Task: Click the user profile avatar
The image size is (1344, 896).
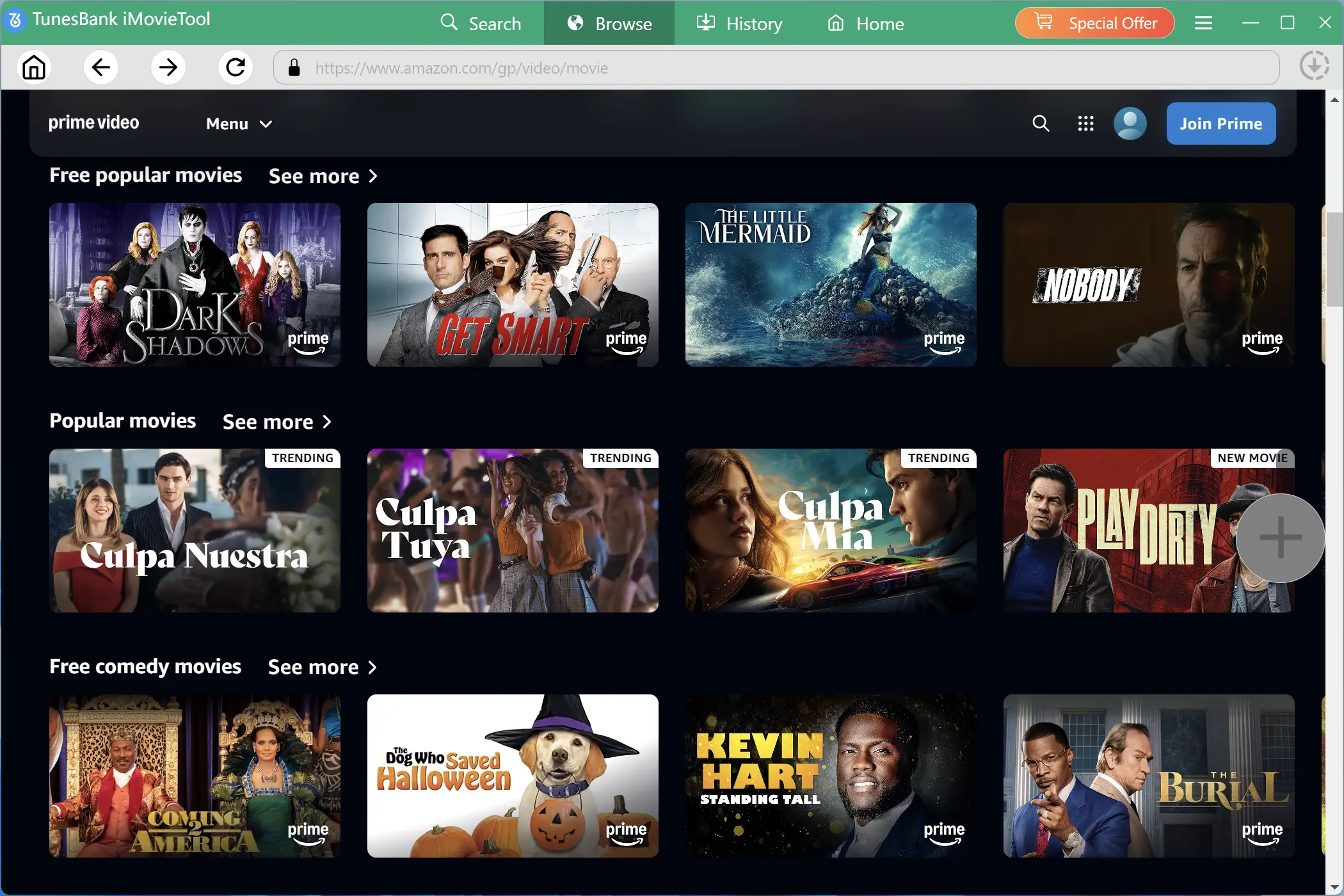Action: [x=1130, y=124]
